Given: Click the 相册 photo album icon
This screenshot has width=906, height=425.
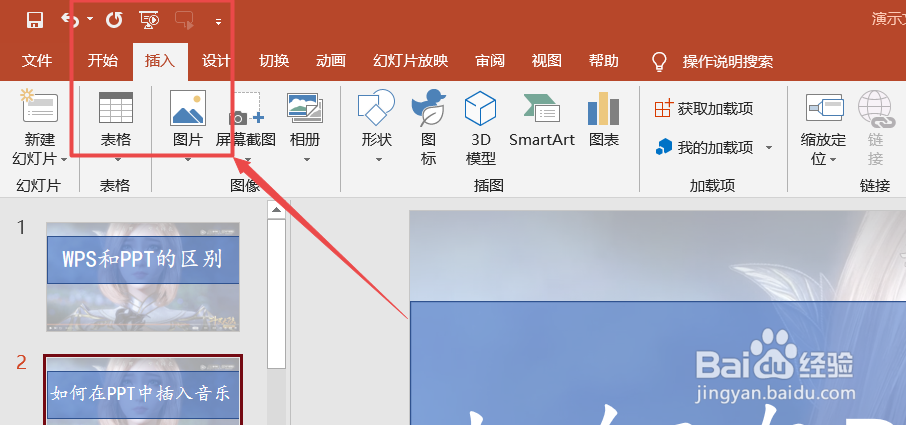Looking at the screenshot, I should (x=305, y=108).
